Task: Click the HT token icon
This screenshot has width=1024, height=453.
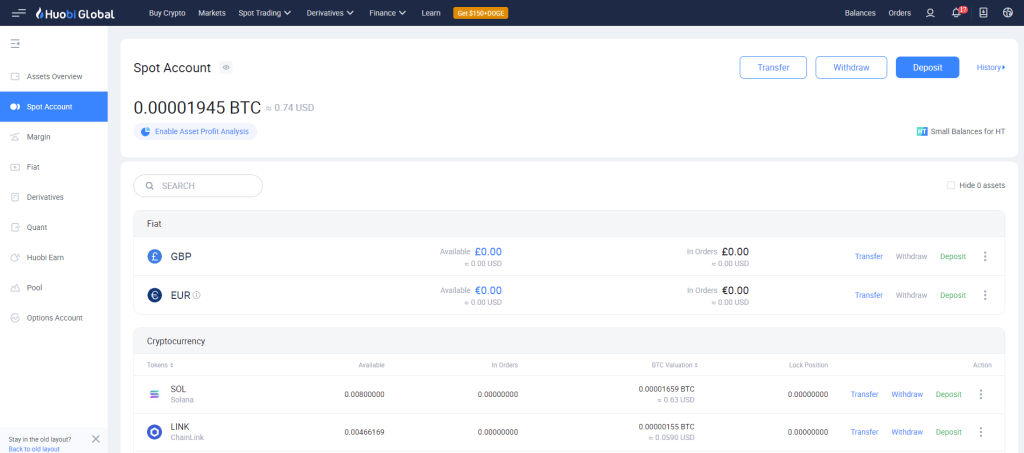Action: pyautogui.click(x=922, y=131)
